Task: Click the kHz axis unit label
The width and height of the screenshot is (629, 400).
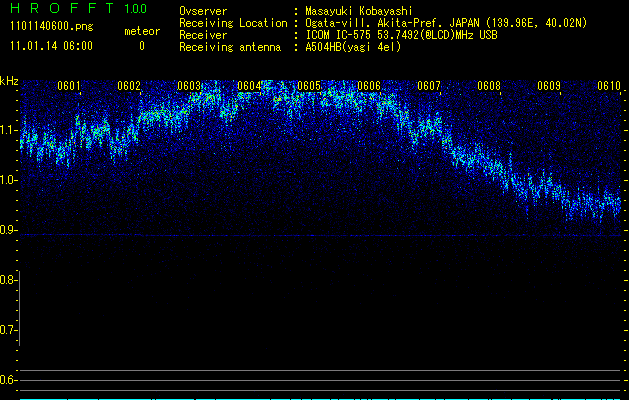Action: (x=9, y=80)
